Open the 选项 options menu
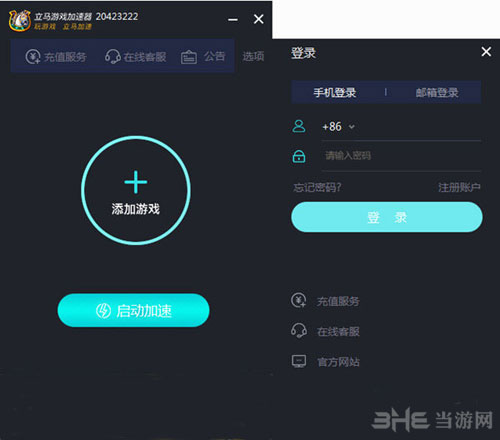The height and width of the screenshot is (440, 500). (x=253, y=56)
